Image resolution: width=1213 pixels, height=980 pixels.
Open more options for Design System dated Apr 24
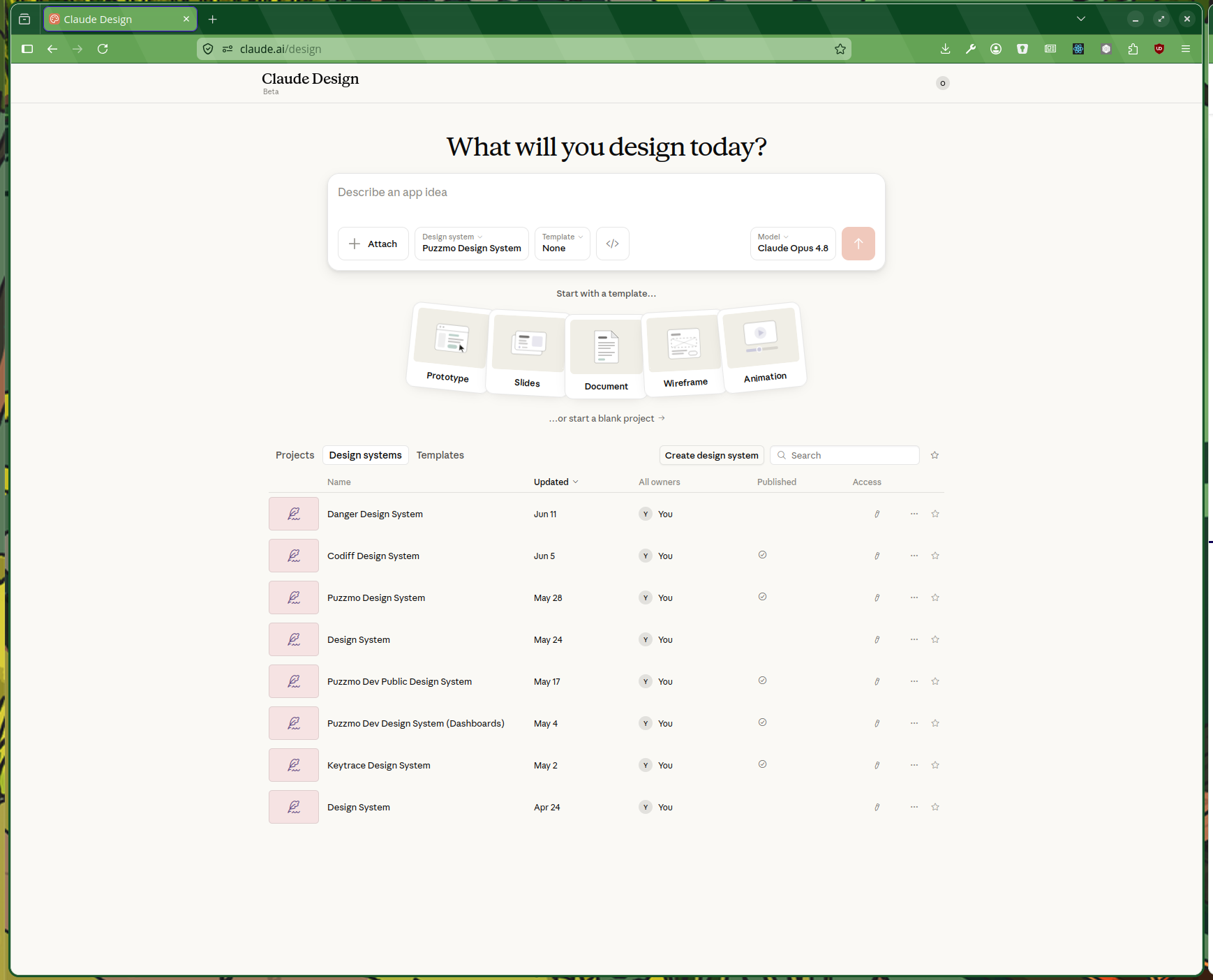pos(914,807)
